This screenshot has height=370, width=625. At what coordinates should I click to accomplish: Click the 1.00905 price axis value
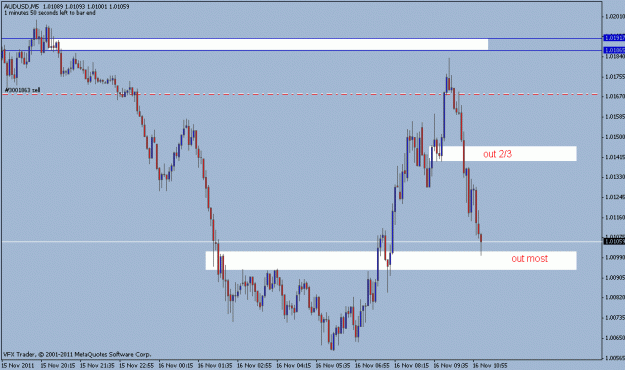(x=615, y=278)
